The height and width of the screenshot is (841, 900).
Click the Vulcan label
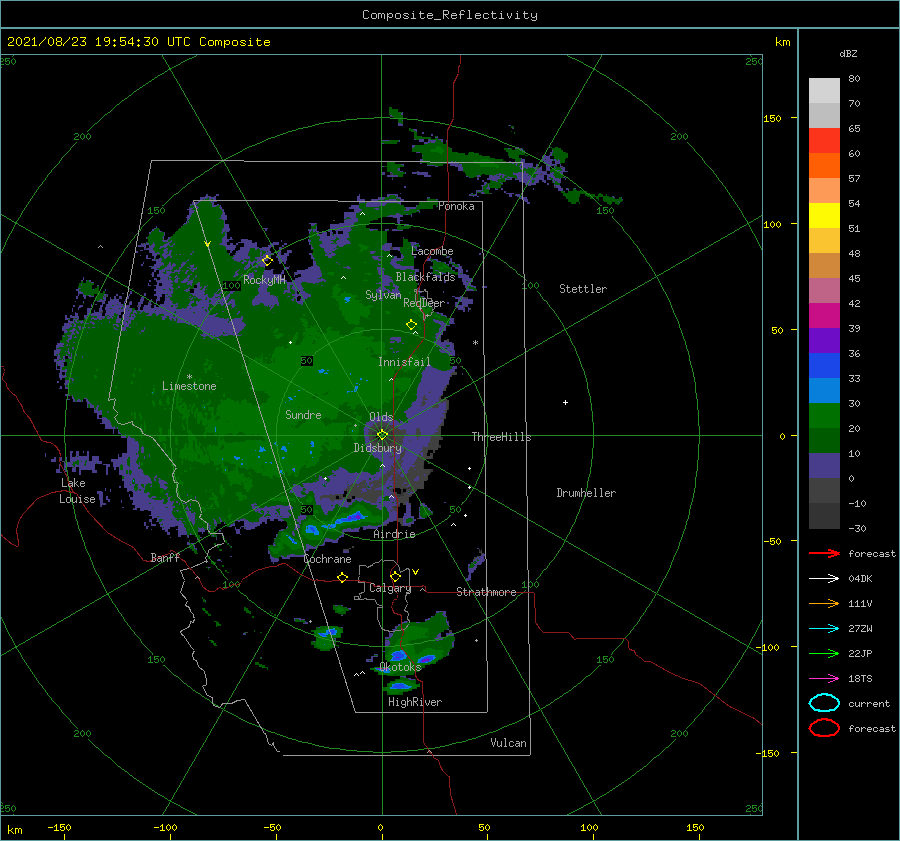pos(509,743)
